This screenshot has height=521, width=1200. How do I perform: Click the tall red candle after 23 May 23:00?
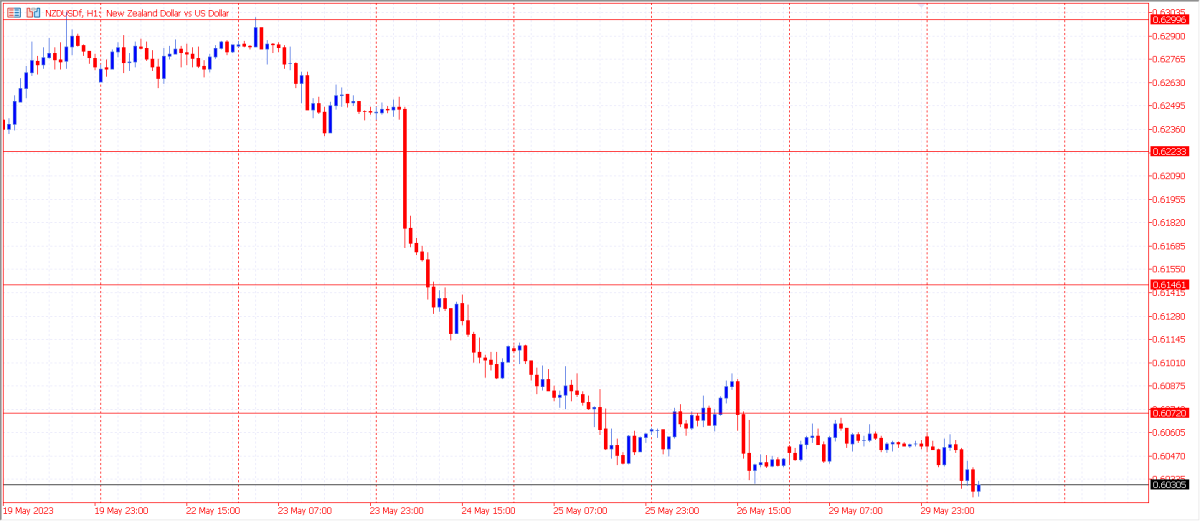tap(405, 168)
